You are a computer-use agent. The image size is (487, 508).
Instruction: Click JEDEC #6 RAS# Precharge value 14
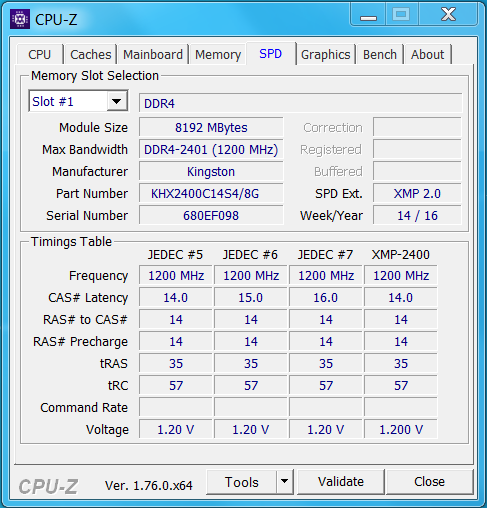(251, 342)
